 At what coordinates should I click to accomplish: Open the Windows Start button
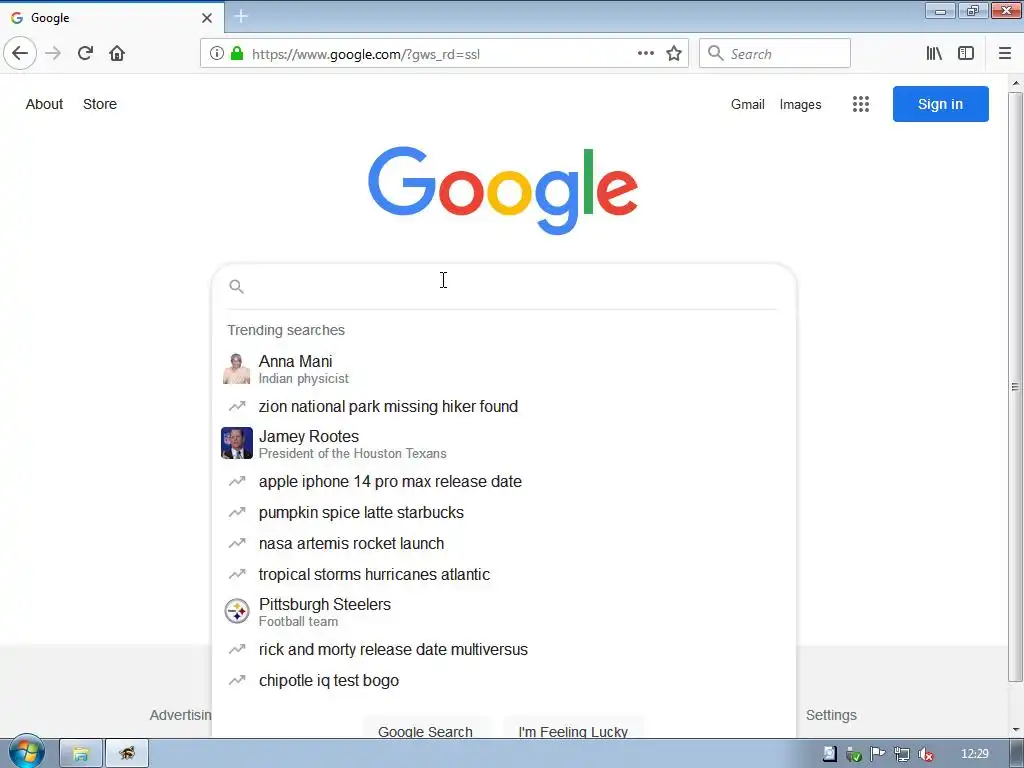26,752
